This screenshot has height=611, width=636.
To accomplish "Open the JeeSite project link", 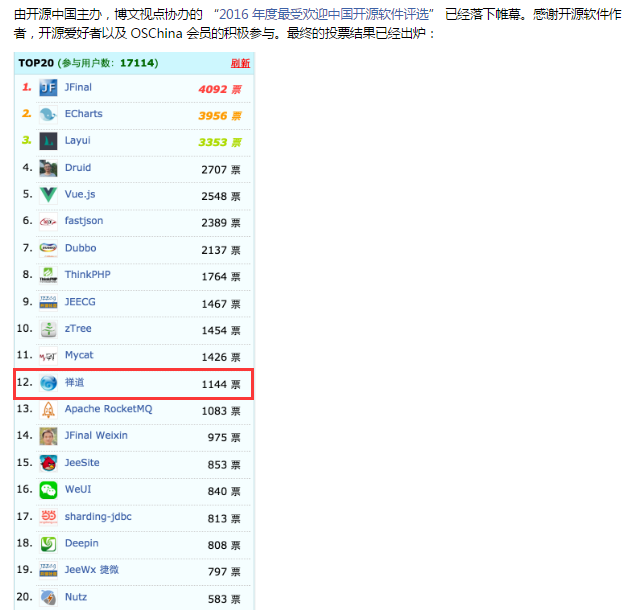I will click(x=82, y=463).
